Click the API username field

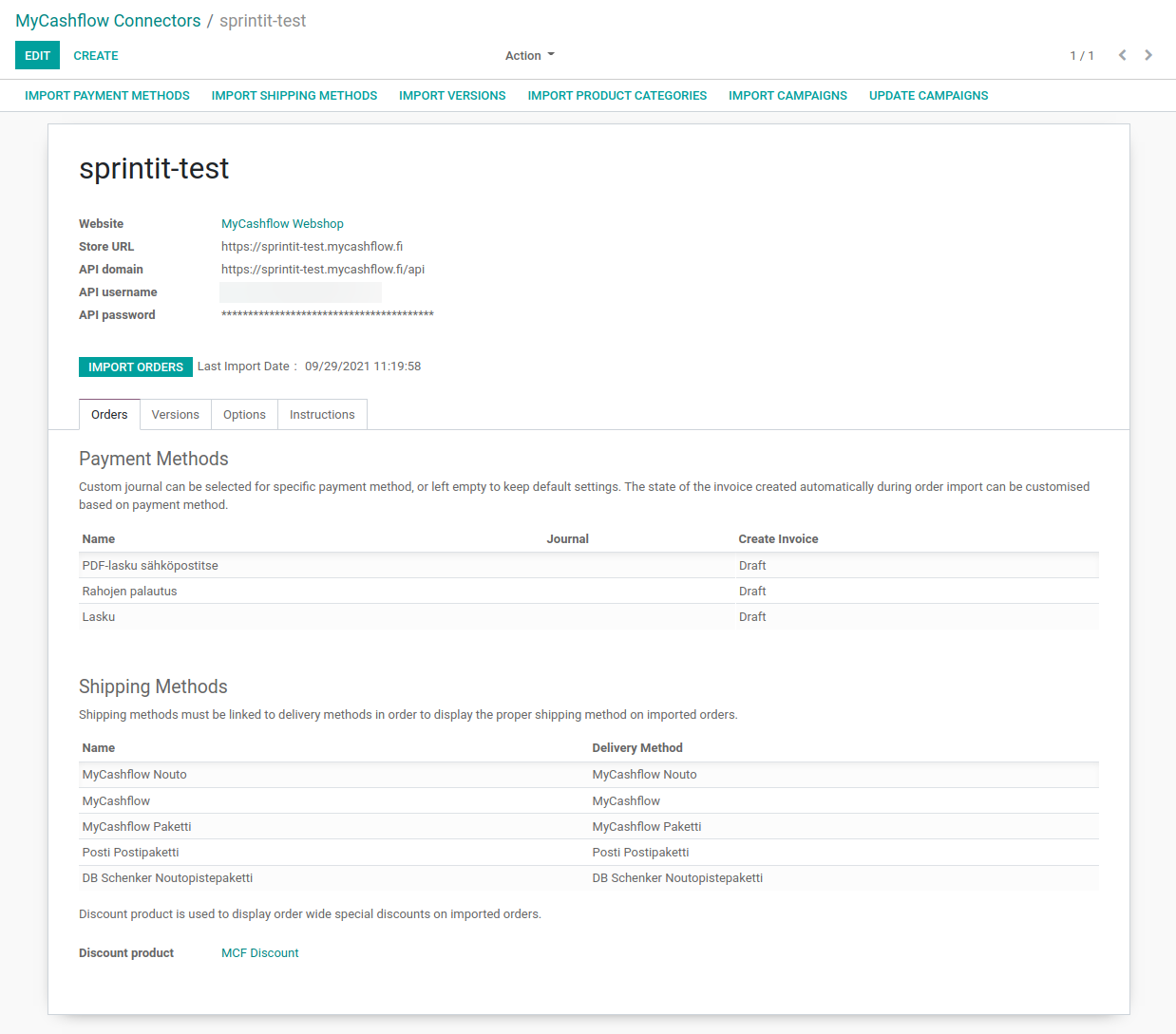pos(300,292)
